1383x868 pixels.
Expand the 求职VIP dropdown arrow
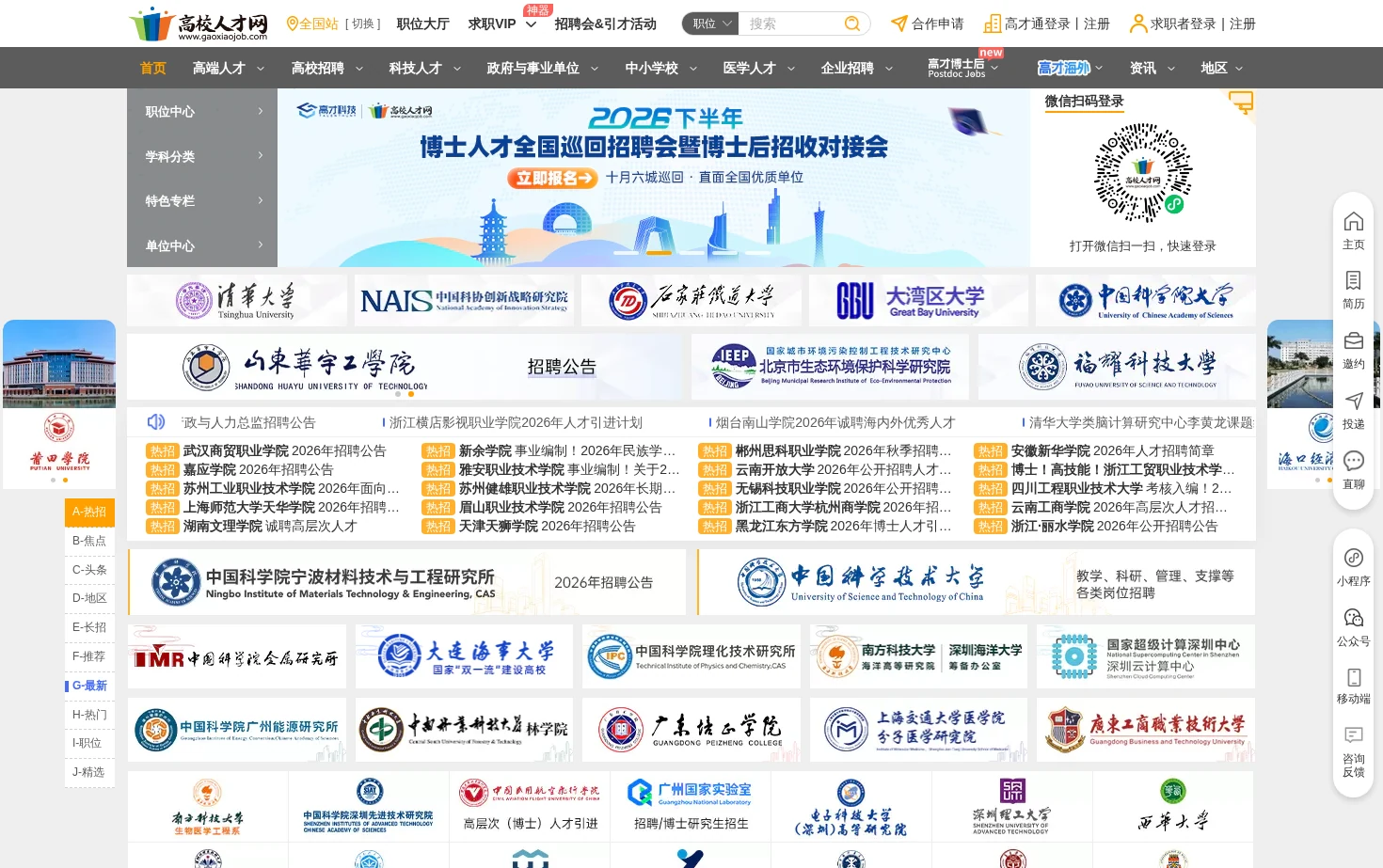[531, 24]
